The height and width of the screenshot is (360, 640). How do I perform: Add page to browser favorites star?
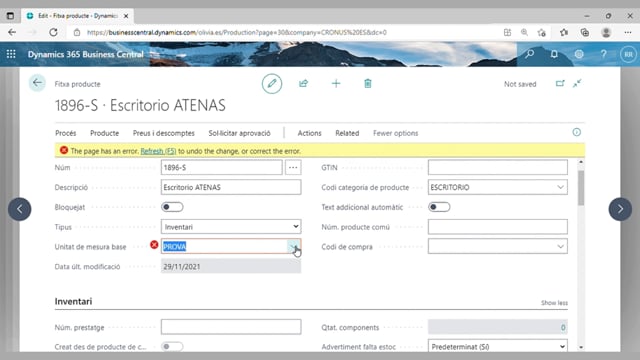542,32
